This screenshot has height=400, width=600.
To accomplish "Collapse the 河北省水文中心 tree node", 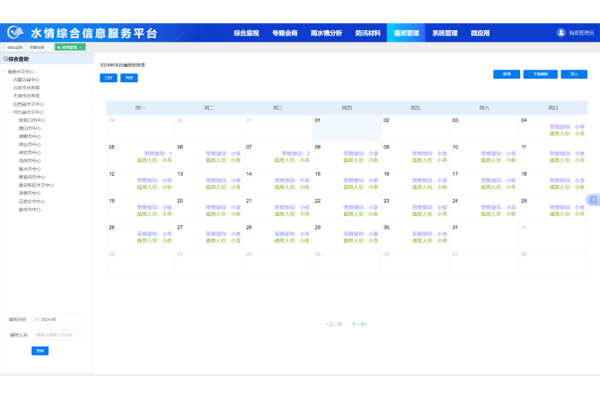I will 9,113.
